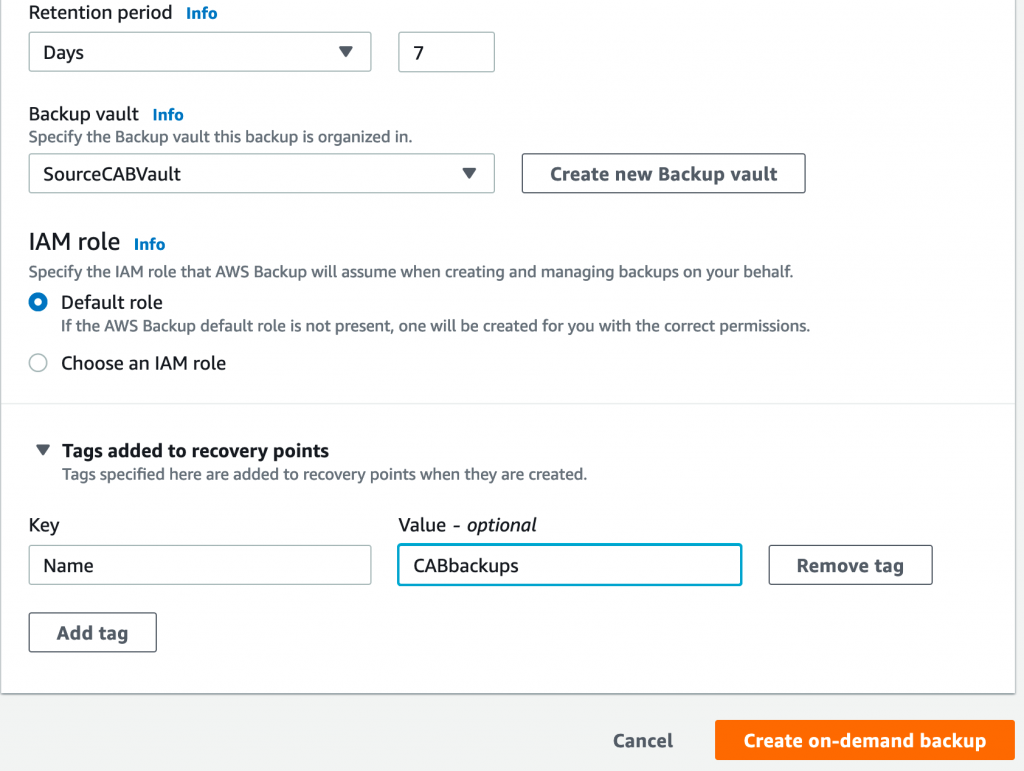Click the disclosure triangle next to Tags heading
Viewport: 1024px width, 771px height.
(x=42, y=449)
